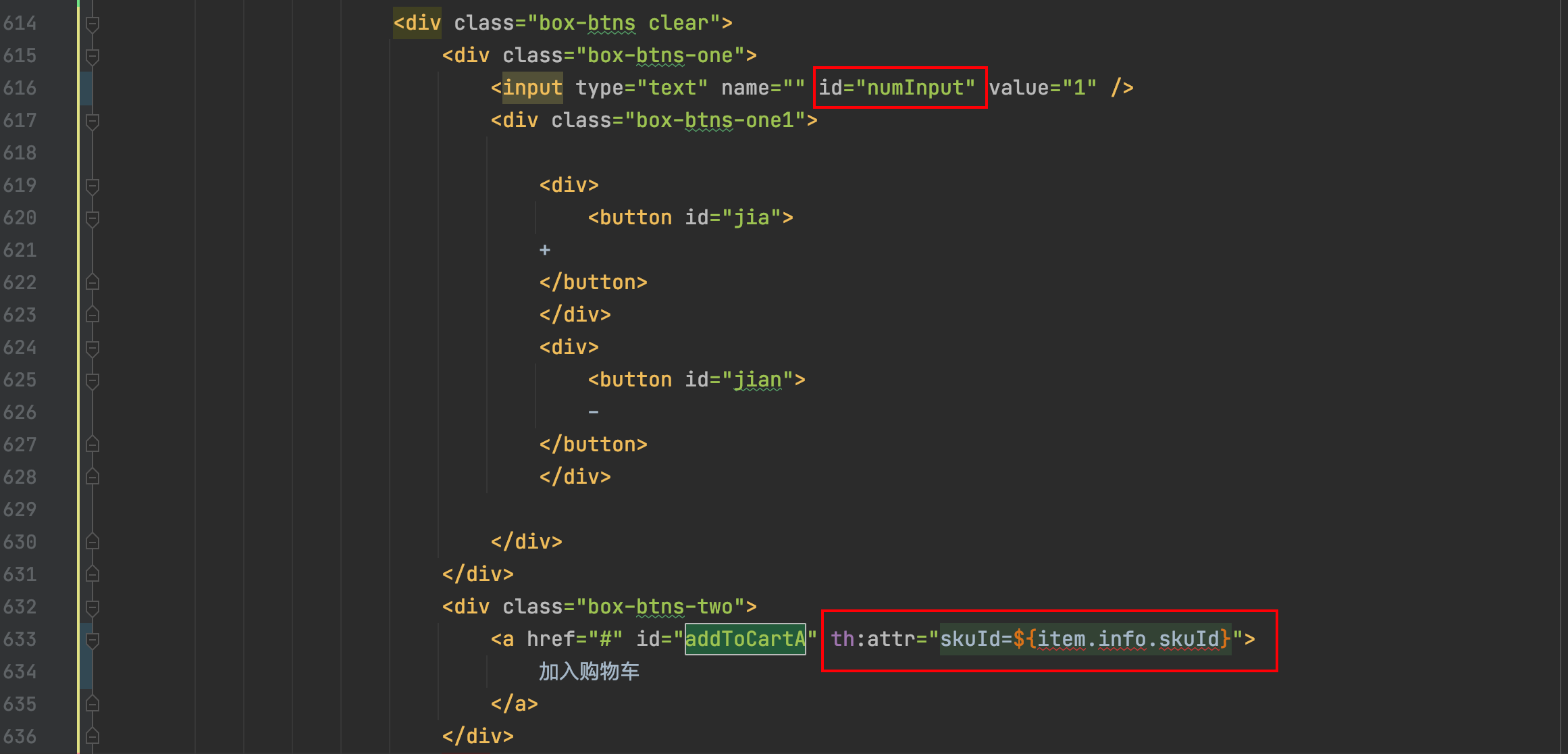Viewport: 1568px width, 754px height.
Task: Collapse the fold marker on line 614
Action: 93,24
